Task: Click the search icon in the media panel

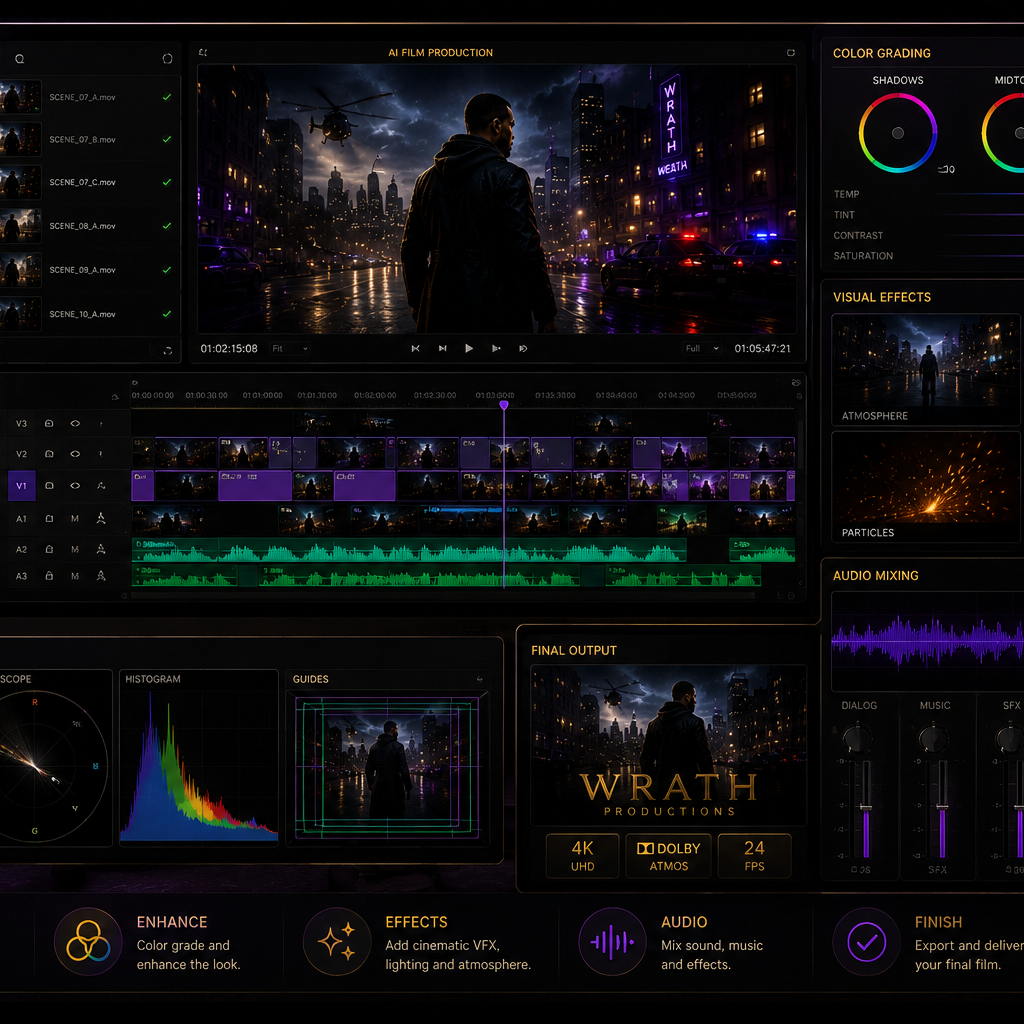Action: point(20,59)
